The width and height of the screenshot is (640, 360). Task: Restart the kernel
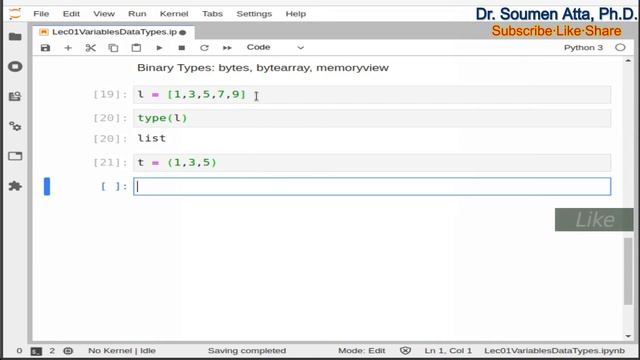pyautogui.click(x=204, y=48)
